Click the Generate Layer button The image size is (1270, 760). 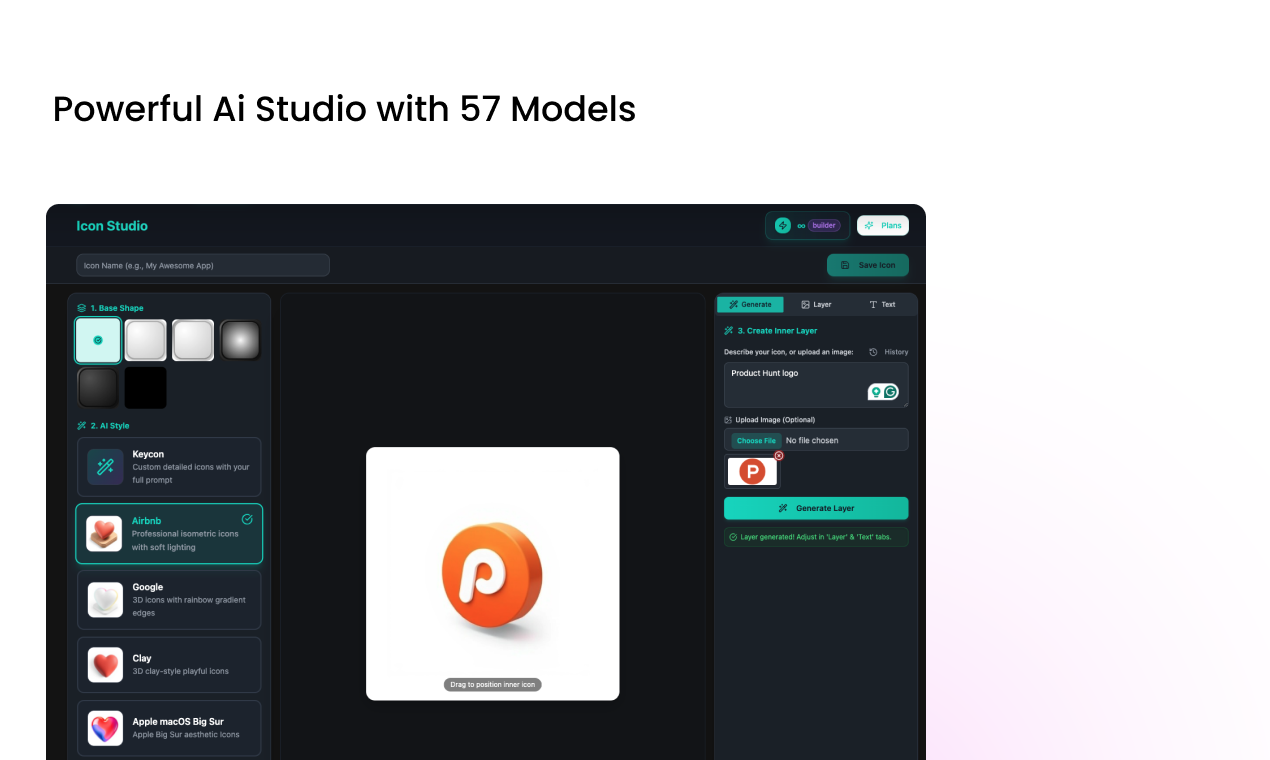click(816, 508)
